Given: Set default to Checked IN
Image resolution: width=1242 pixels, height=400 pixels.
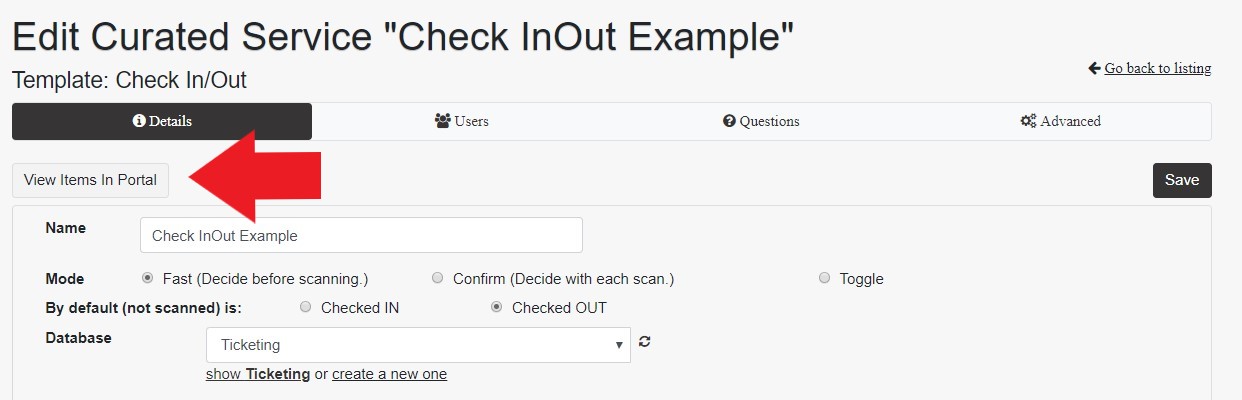Looking at the screenshot, I should click(306, 307).
